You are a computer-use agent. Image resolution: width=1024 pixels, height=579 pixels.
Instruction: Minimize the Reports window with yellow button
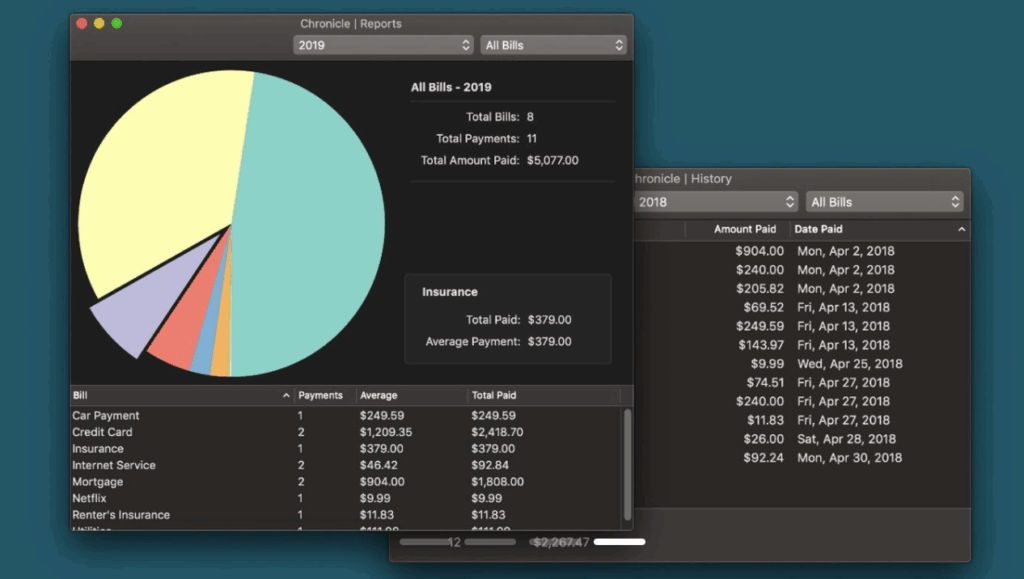coord(99,23)
